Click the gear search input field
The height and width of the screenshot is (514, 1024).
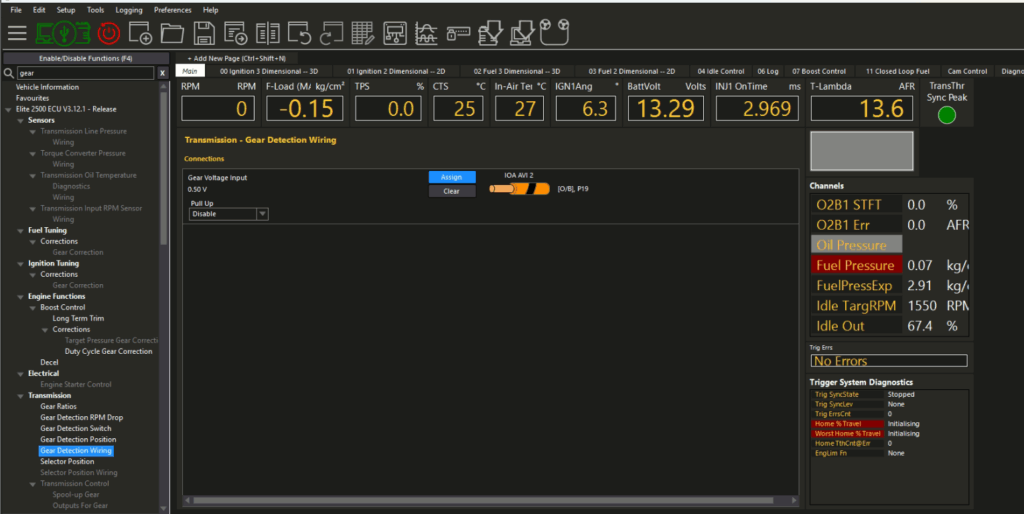(85, 73)
